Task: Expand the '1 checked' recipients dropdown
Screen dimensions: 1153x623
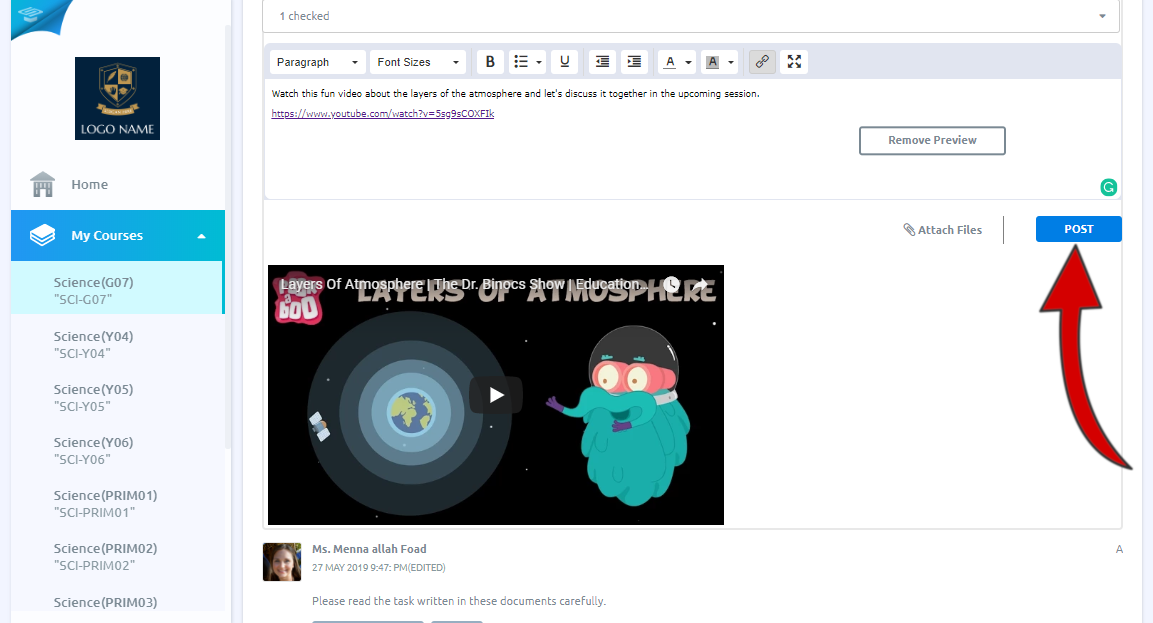Action: pyautogui.click(x=690, y=15)
